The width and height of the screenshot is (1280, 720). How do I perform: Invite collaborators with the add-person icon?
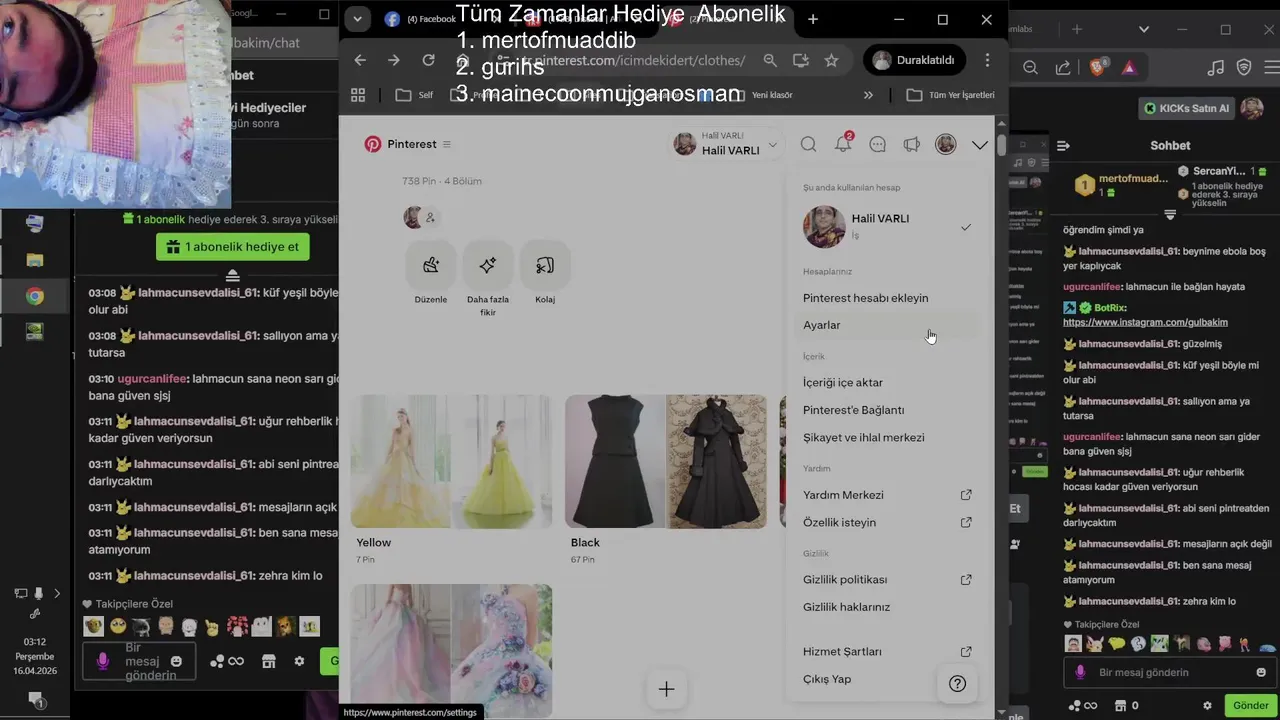pyautogui.click(x=431, y=217)
